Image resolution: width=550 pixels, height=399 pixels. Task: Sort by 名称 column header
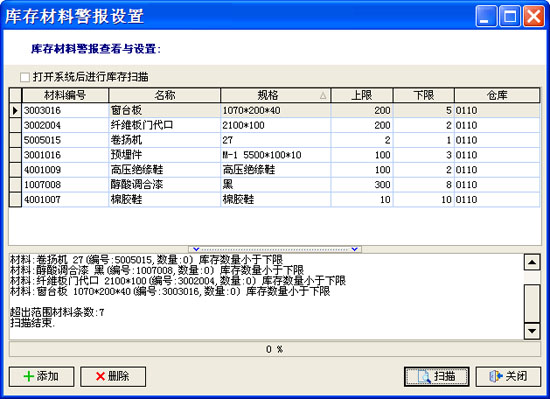click(165, 95)
